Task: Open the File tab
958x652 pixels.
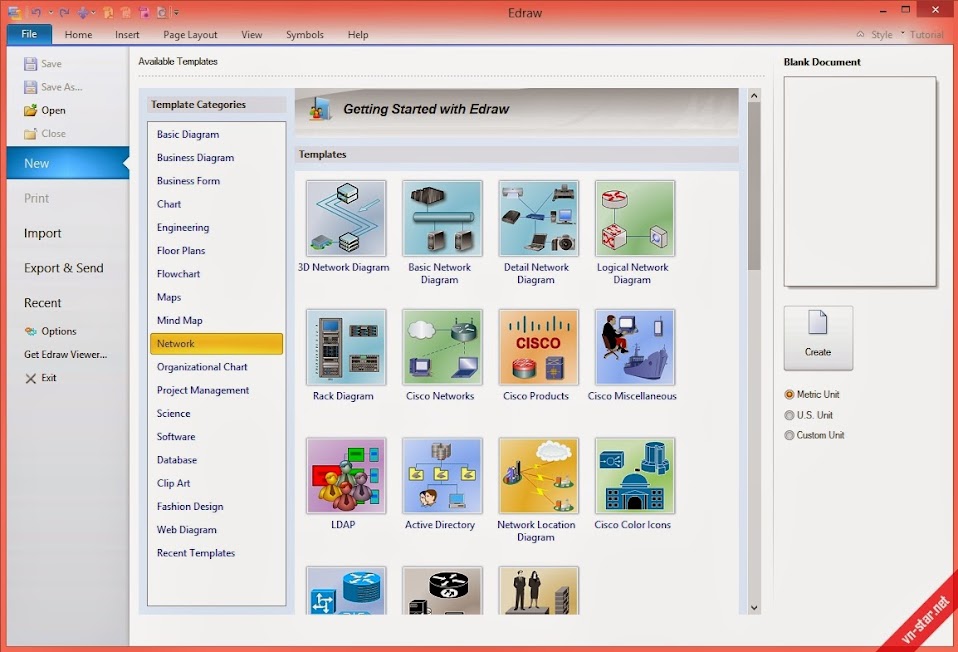Action: click(x=29, y=34)
